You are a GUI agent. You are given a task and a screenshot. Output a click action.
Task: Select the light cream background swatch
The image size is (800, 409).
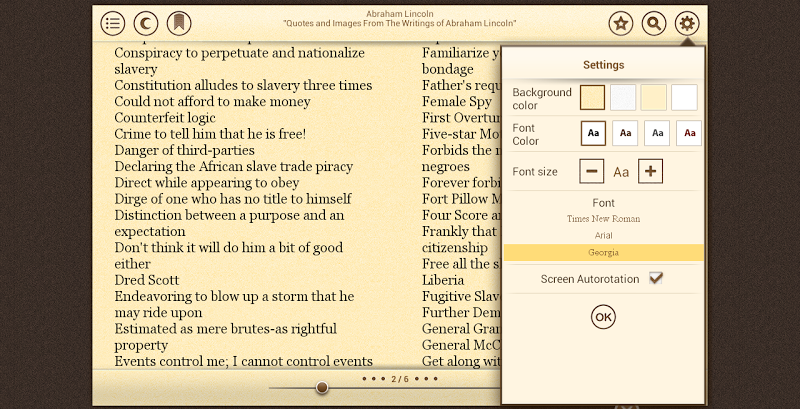coord(653,97)
